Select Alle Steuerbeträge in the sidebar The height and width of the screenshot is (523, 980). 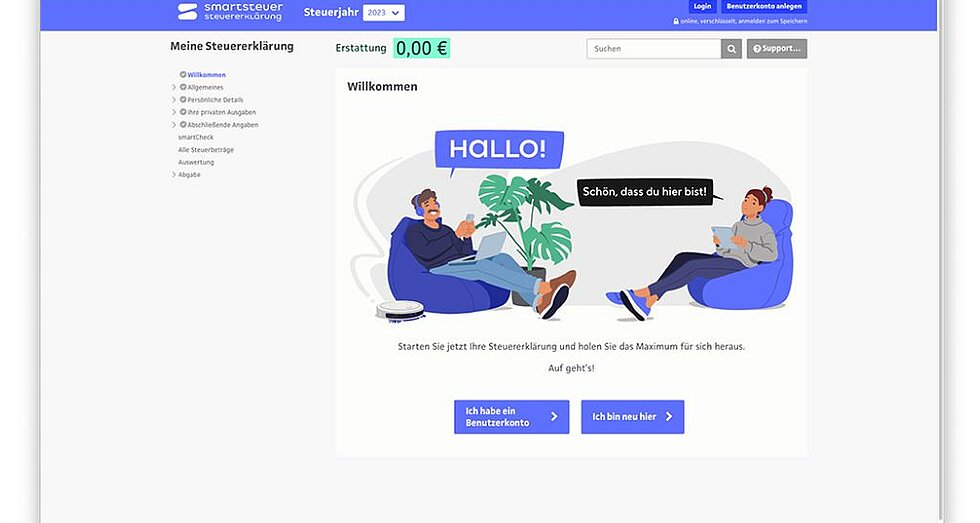[x=206, y=150]
